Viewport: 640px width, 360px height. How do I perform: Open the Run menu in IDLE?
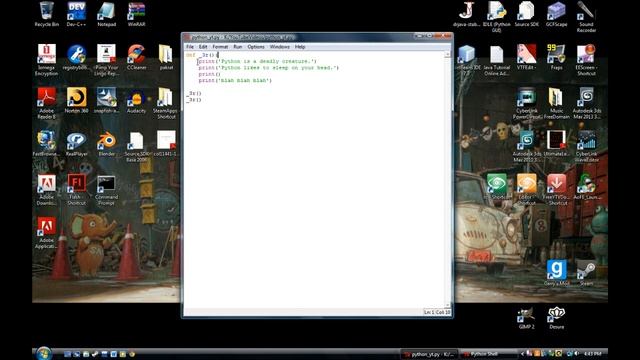click(238, 47)
